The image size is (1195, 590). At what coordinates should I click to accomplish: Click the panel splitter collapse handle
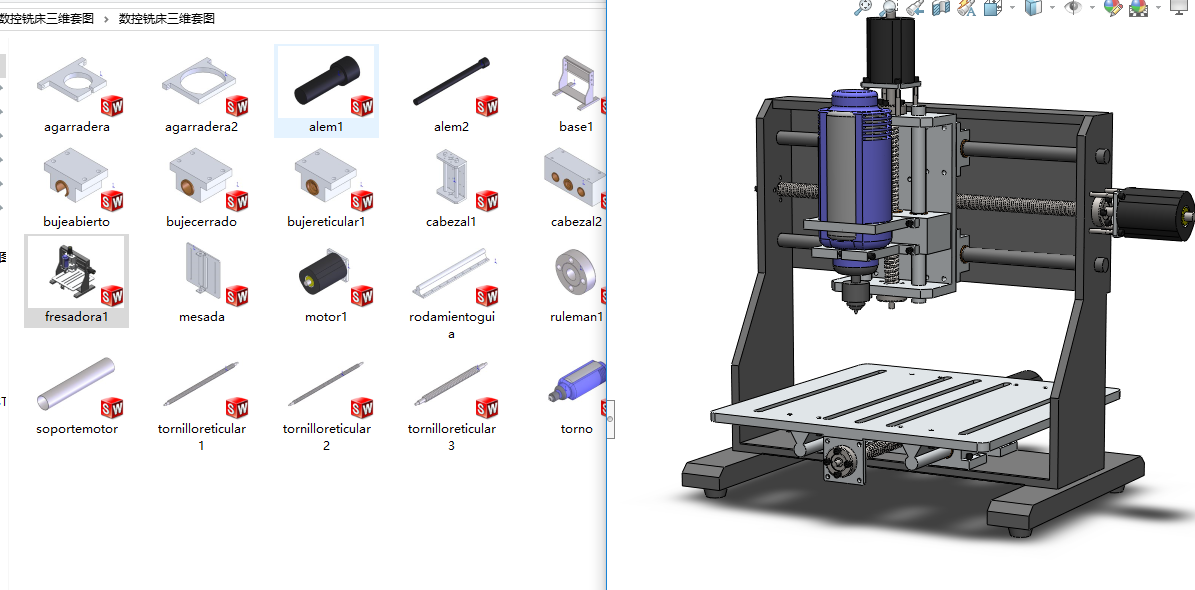pyautogui.click(x=610, y=419)
